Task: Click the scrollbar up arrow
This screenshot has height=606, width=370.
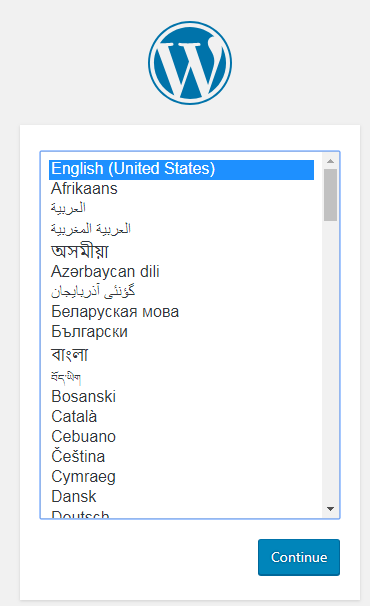Action: (330, 161)
